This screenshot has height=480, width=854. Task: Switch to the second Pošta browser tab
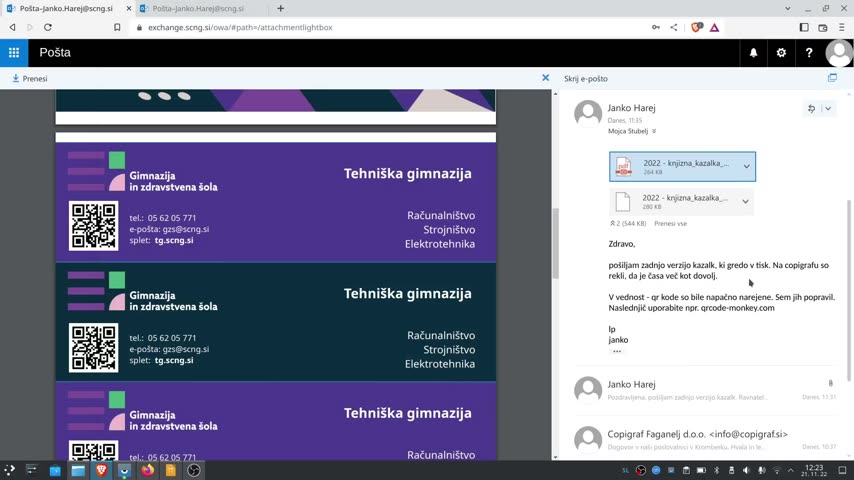(x=197, y=9)
